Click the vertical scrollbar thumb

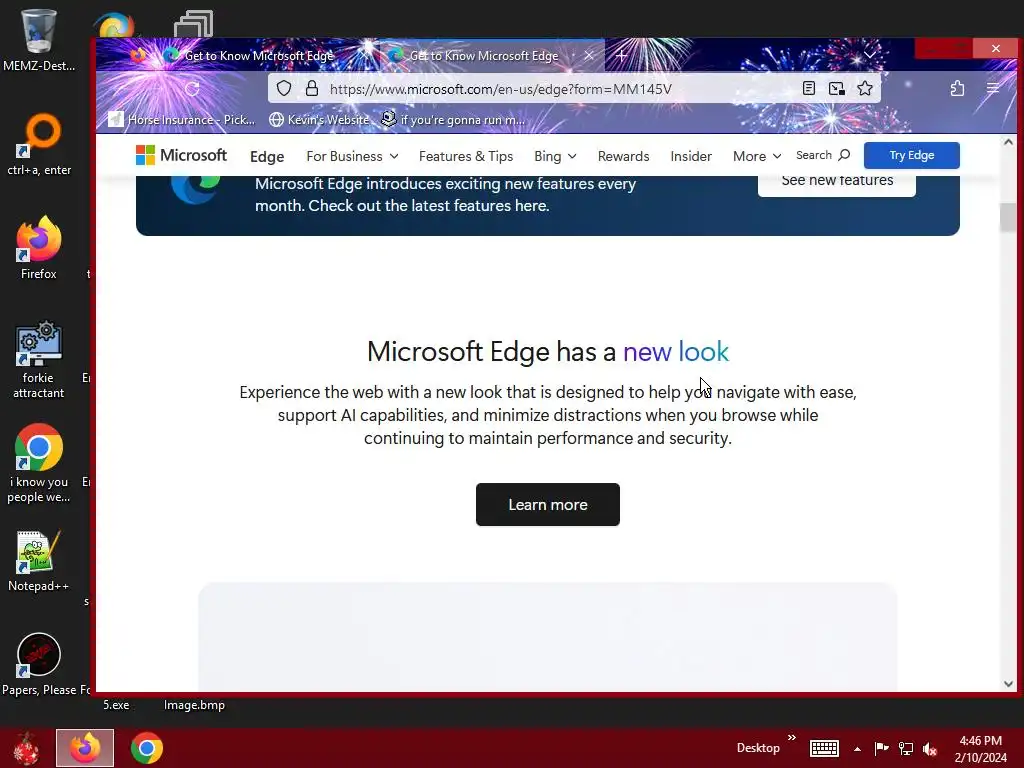[1008, 217]
